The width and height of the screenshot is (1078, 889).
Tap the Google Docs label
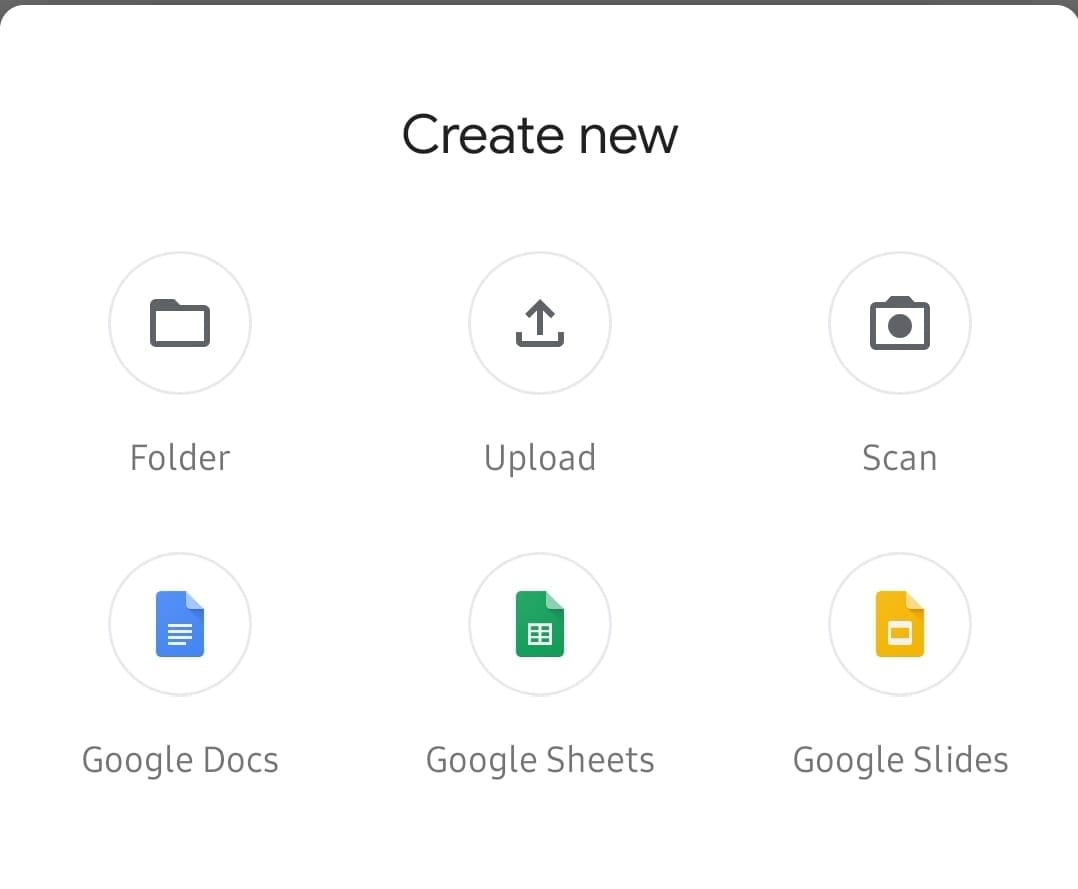tap(180, 759)
